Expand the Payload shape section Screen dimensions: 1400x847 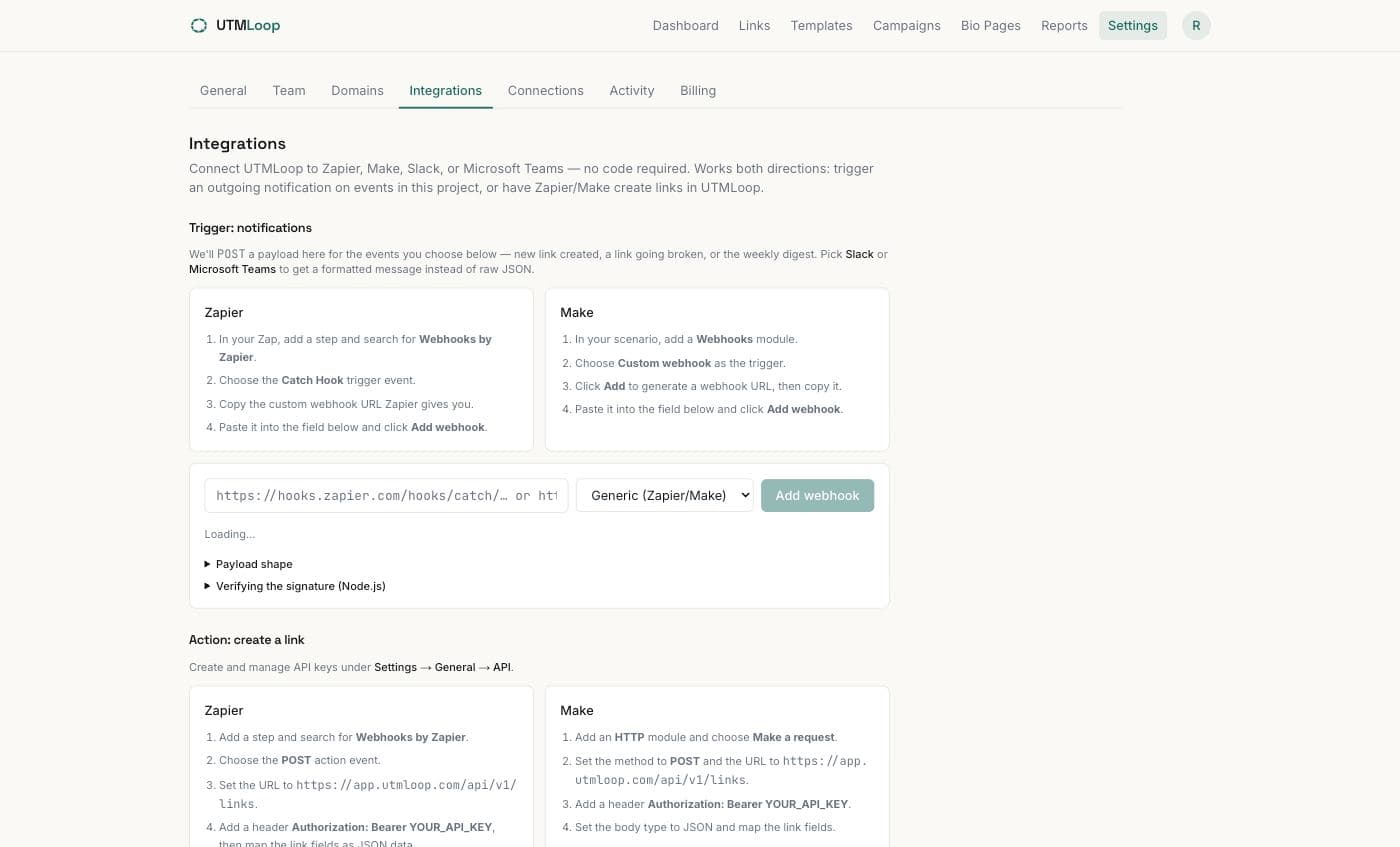click(248, 564)
